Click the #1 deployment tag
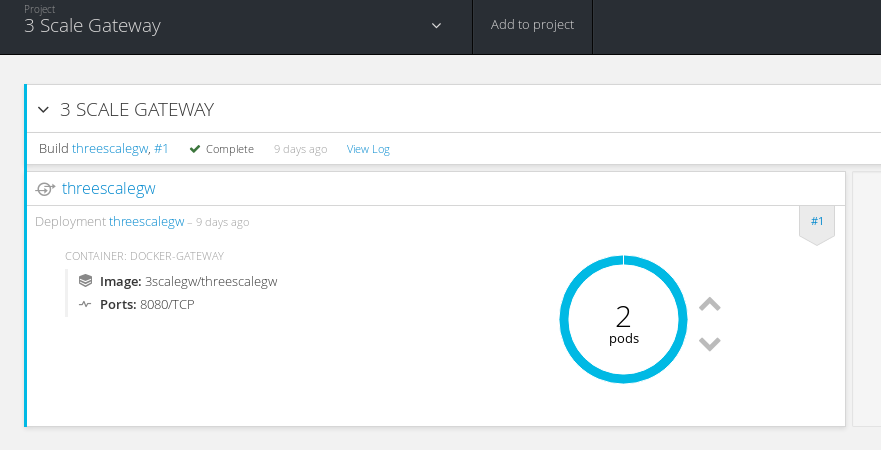The height and width of the screenshot is (450, 881). (817, 224)
